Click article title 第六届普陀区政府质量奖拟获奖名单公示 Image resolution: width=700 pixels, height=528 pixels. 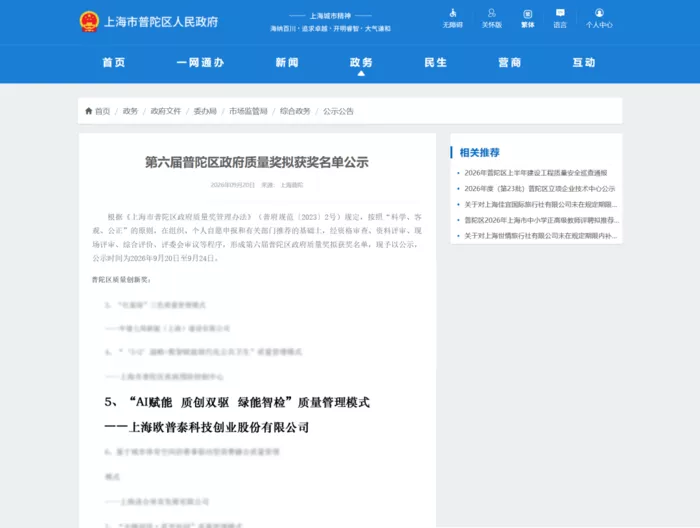coord(257,162)
